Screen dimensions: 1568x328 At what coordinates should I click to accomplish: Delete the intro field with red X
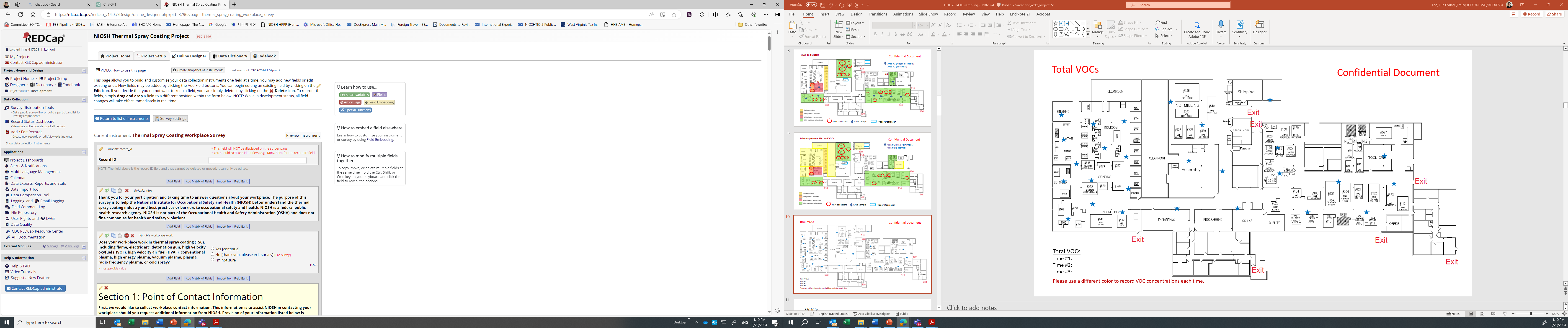click(x=127, y=190)
